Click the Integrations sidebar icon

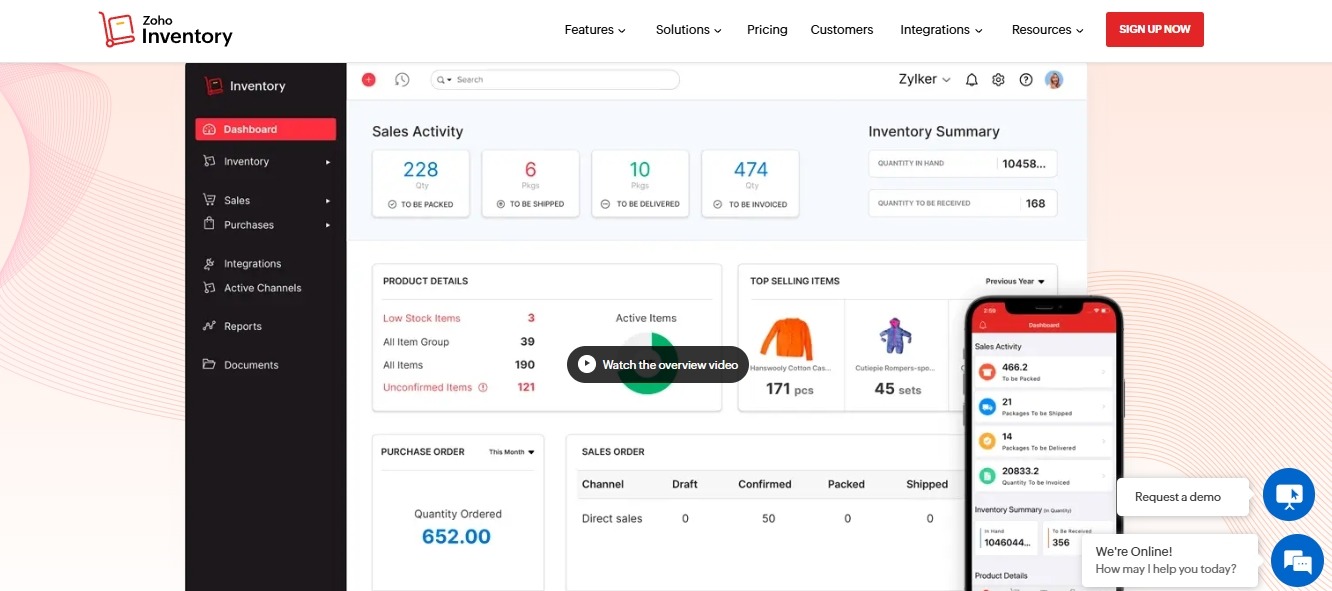tap(209, 264)
